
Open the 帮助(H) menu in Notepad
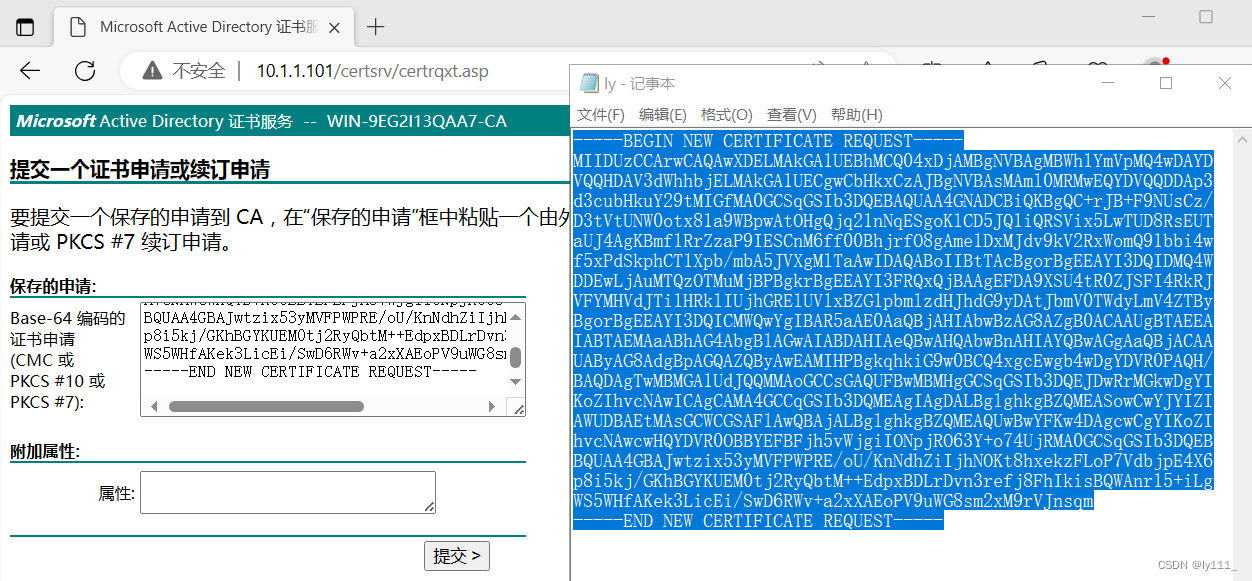tap(857, 115)
